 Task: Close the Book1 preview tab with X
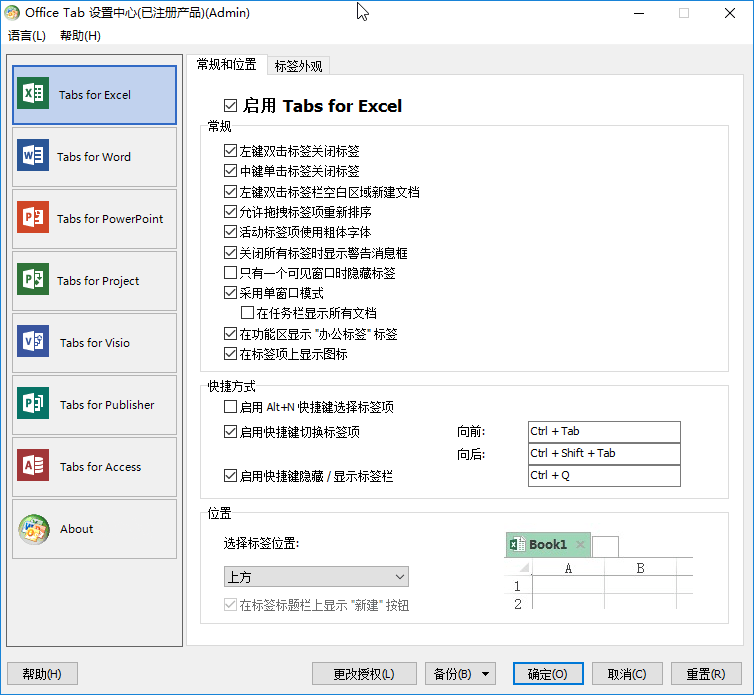click(580, 544)
